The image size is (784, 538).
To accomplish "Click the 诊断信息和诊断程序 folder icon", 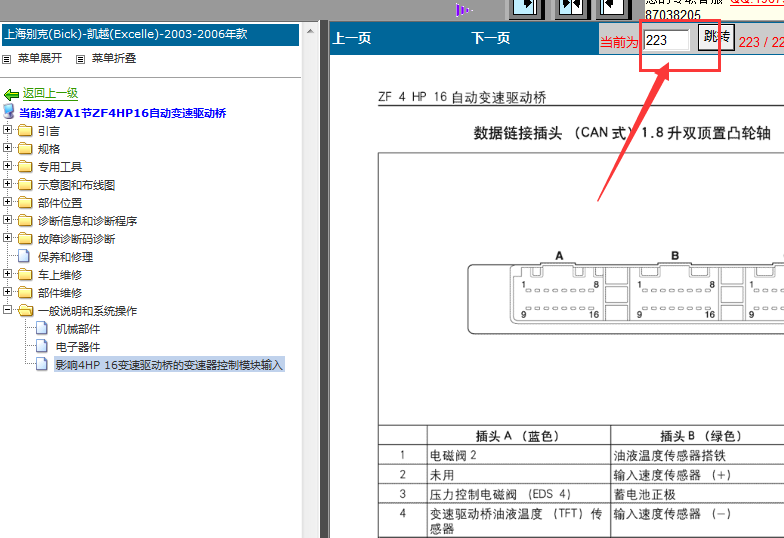I will (x=25, y=221).
